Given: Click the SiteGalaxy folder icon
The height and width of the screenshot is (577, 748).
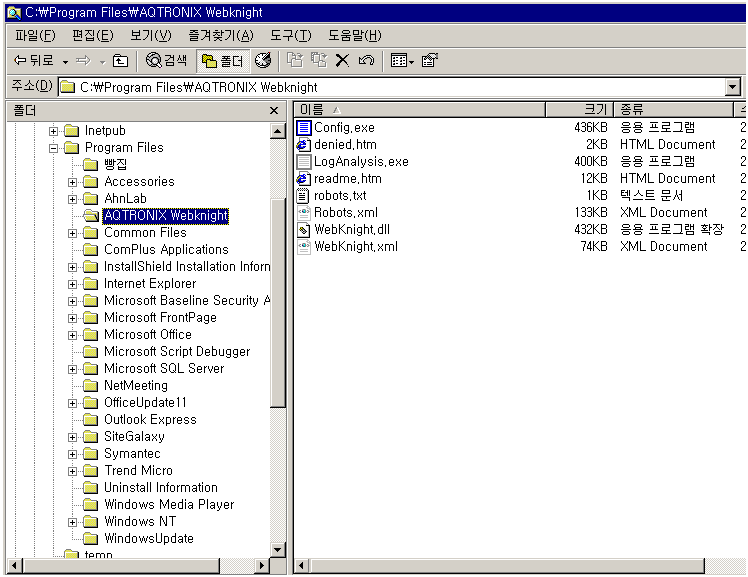Looking at the screenshot, I should coord(90,437).
